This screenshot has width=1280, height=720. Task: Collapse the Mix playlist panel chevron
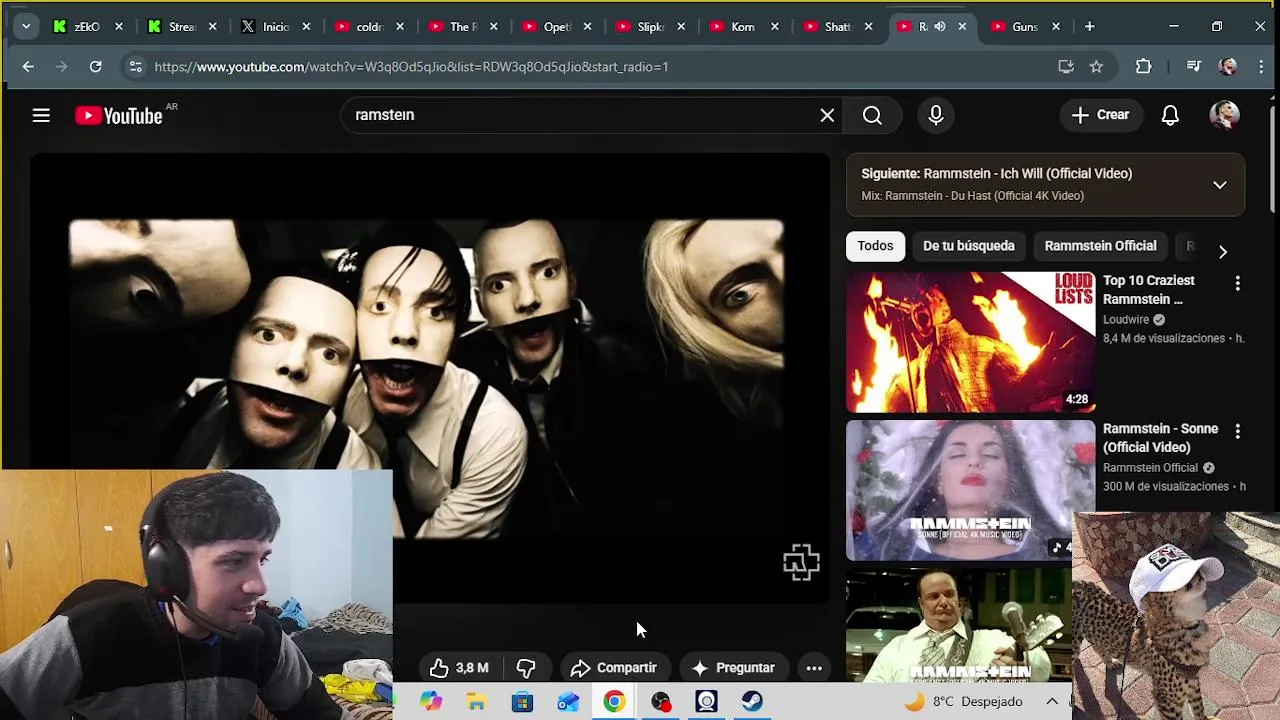coord(1219,185)
